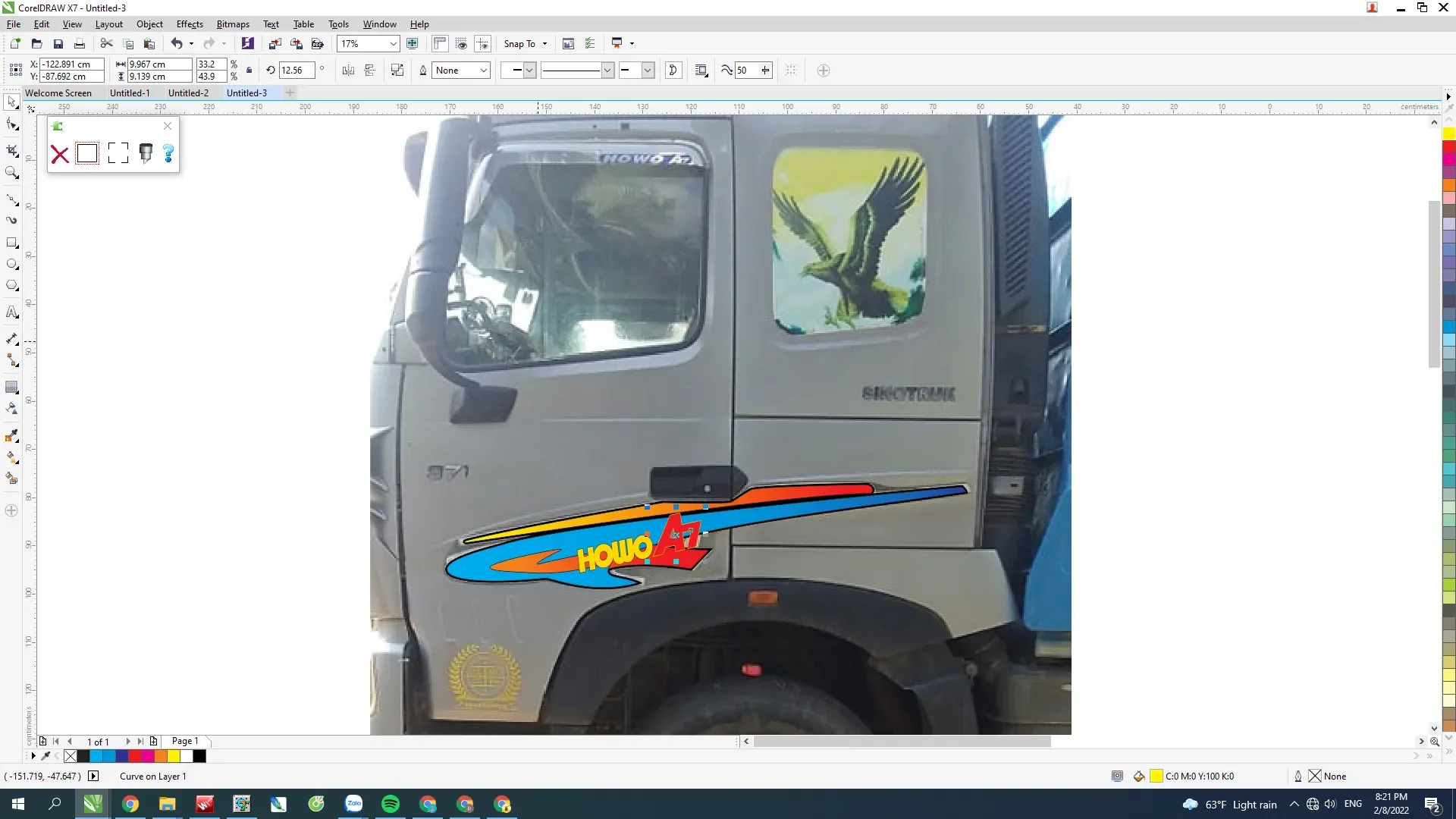This screenshot has width=1456, height=819.
Task: Select the Crop tool
Action: (x=12, y=149)
